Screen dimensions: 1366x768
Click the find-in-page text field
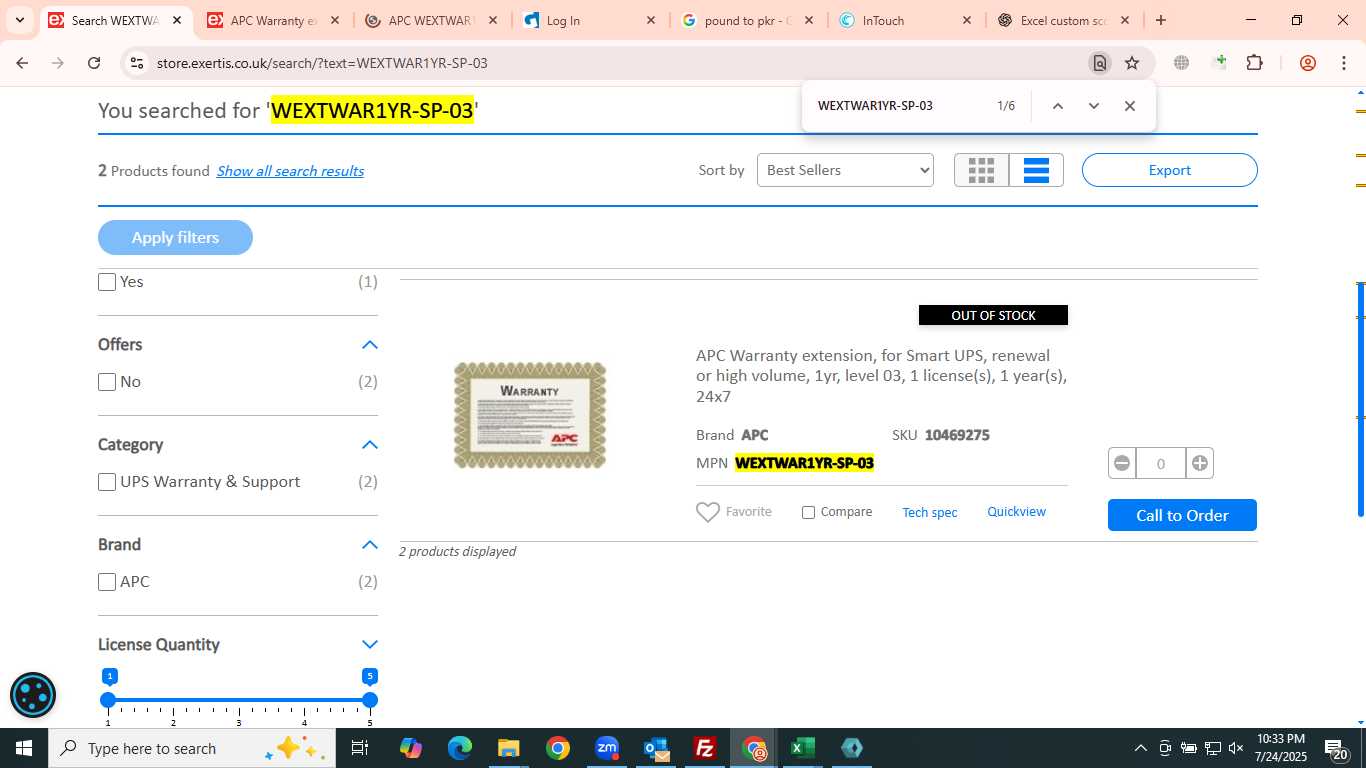[x=900, y=106]
